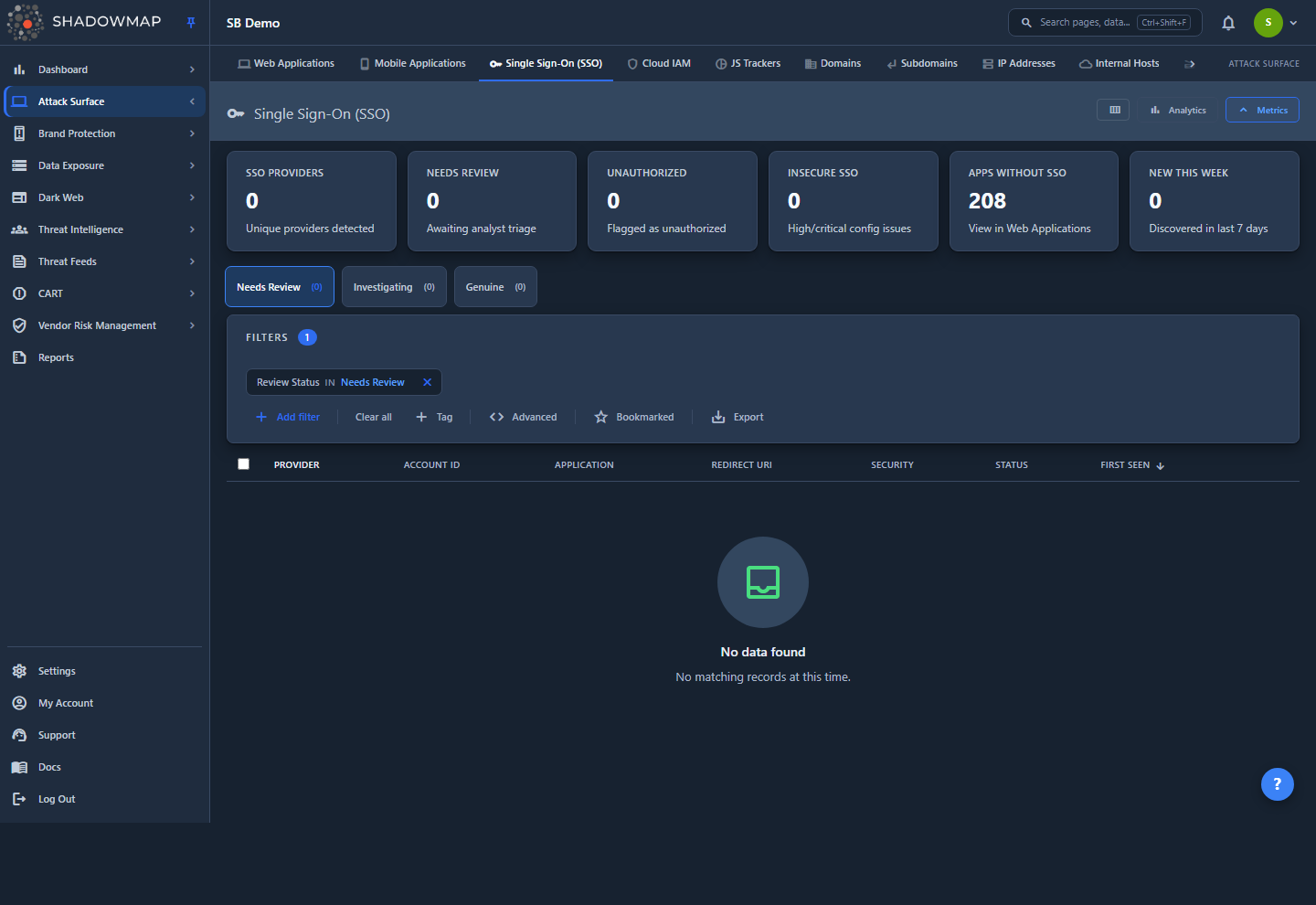
Task: Click the column layout icon button
Action: pos(1114,110)
